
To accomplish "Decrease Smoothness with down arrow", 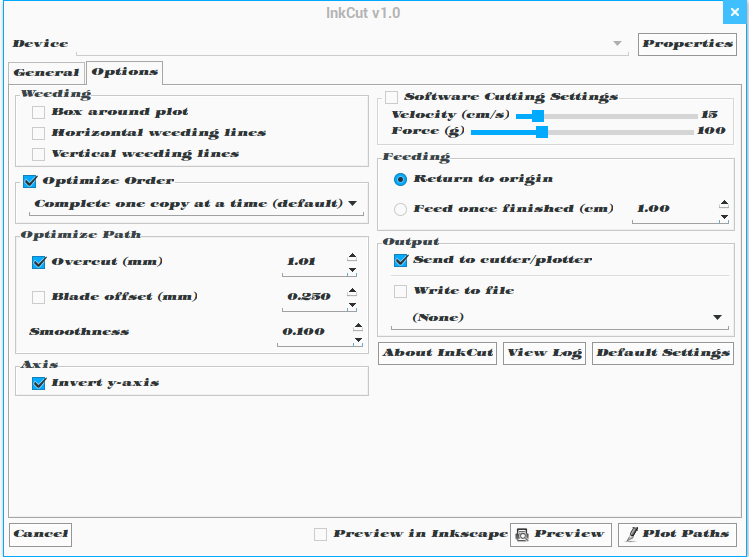I will click(358, 340).
